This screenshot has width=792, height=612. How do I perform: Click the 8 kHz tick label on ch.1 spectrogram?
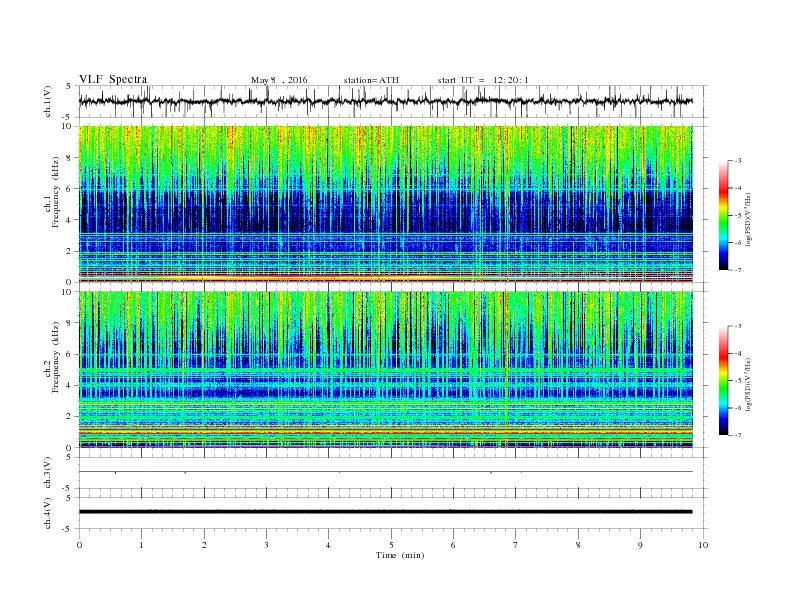pyautogui.click(x=70, y=158)
